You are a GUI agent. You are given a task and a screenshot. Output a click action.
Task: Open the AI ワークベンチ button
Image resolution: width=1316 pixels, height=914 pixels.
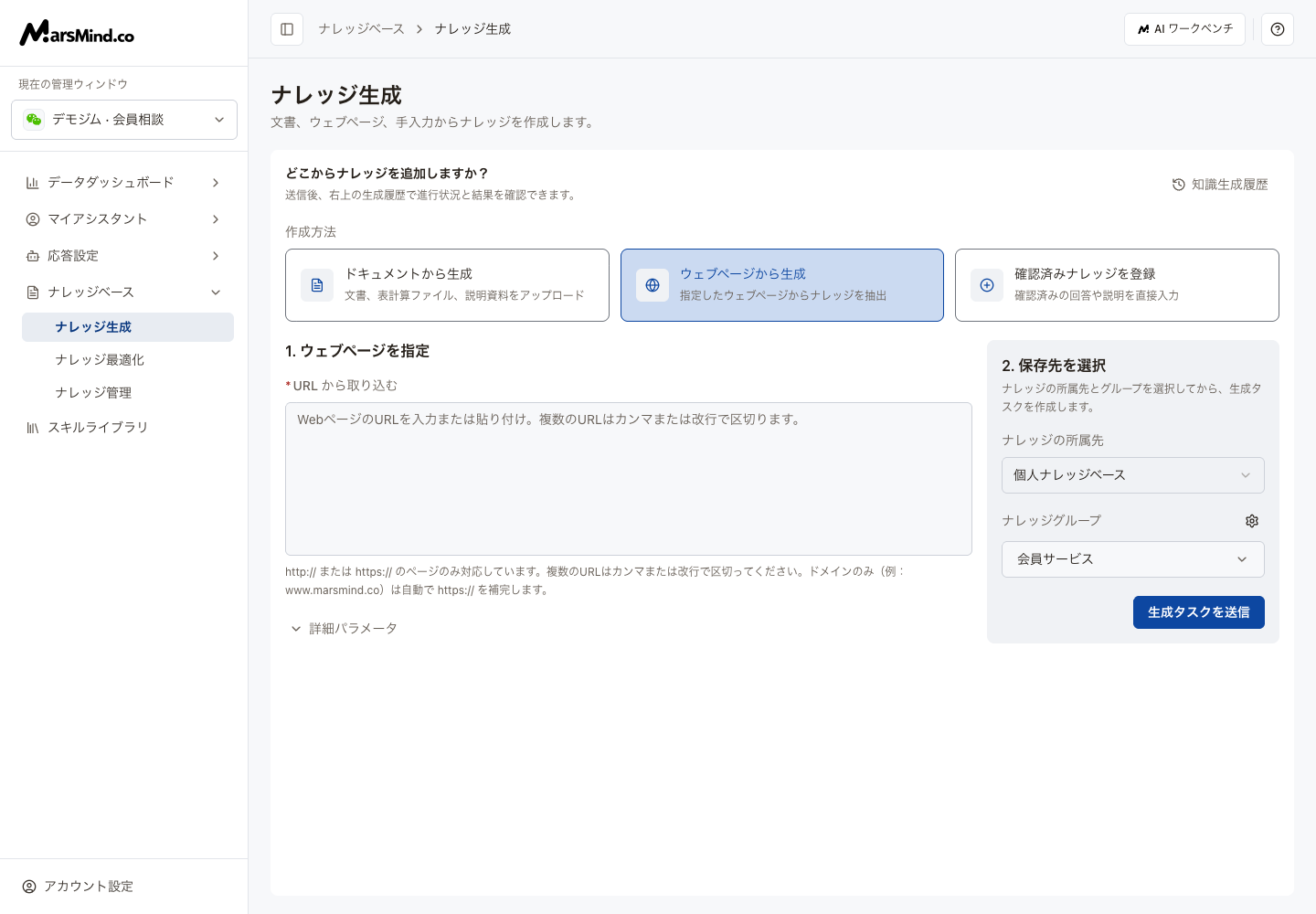[1185, 29]
